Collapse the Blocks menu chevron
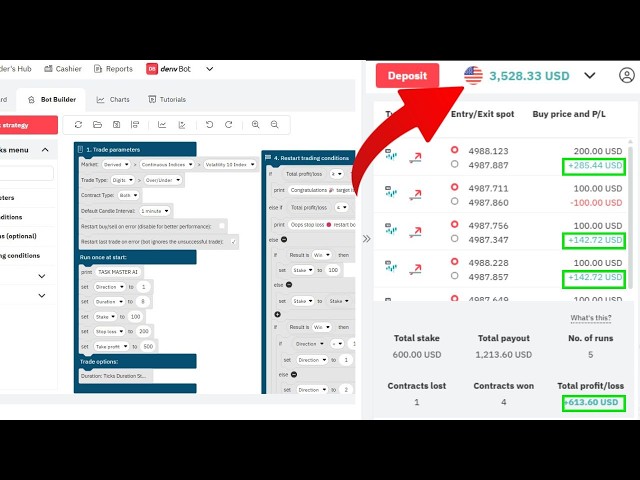Viewport: 640px width, 480px height. click(45, 150)
